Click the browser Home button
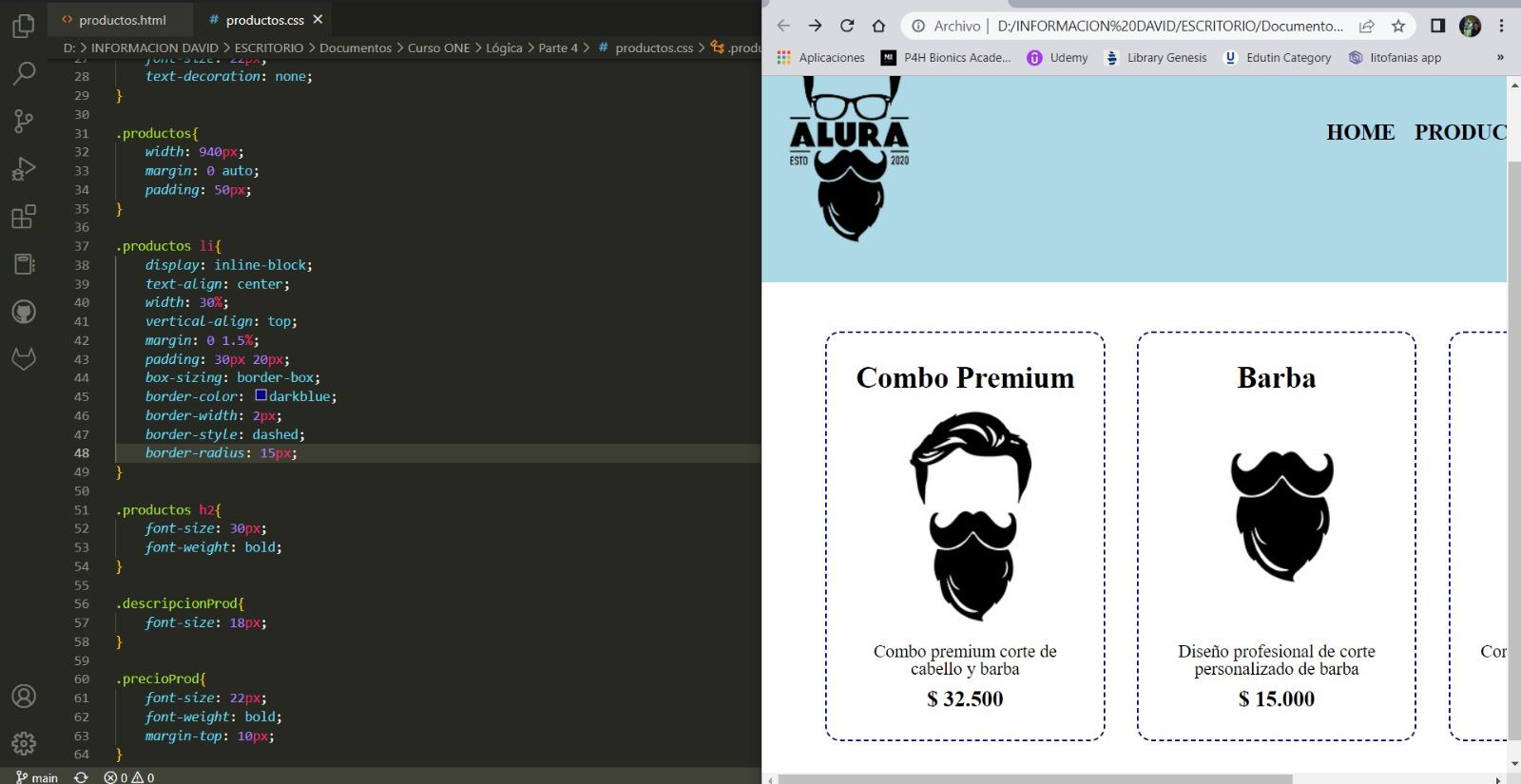The height and width of the screenshot is (784, 1521). pyautogui.click(x=878, y=26)
